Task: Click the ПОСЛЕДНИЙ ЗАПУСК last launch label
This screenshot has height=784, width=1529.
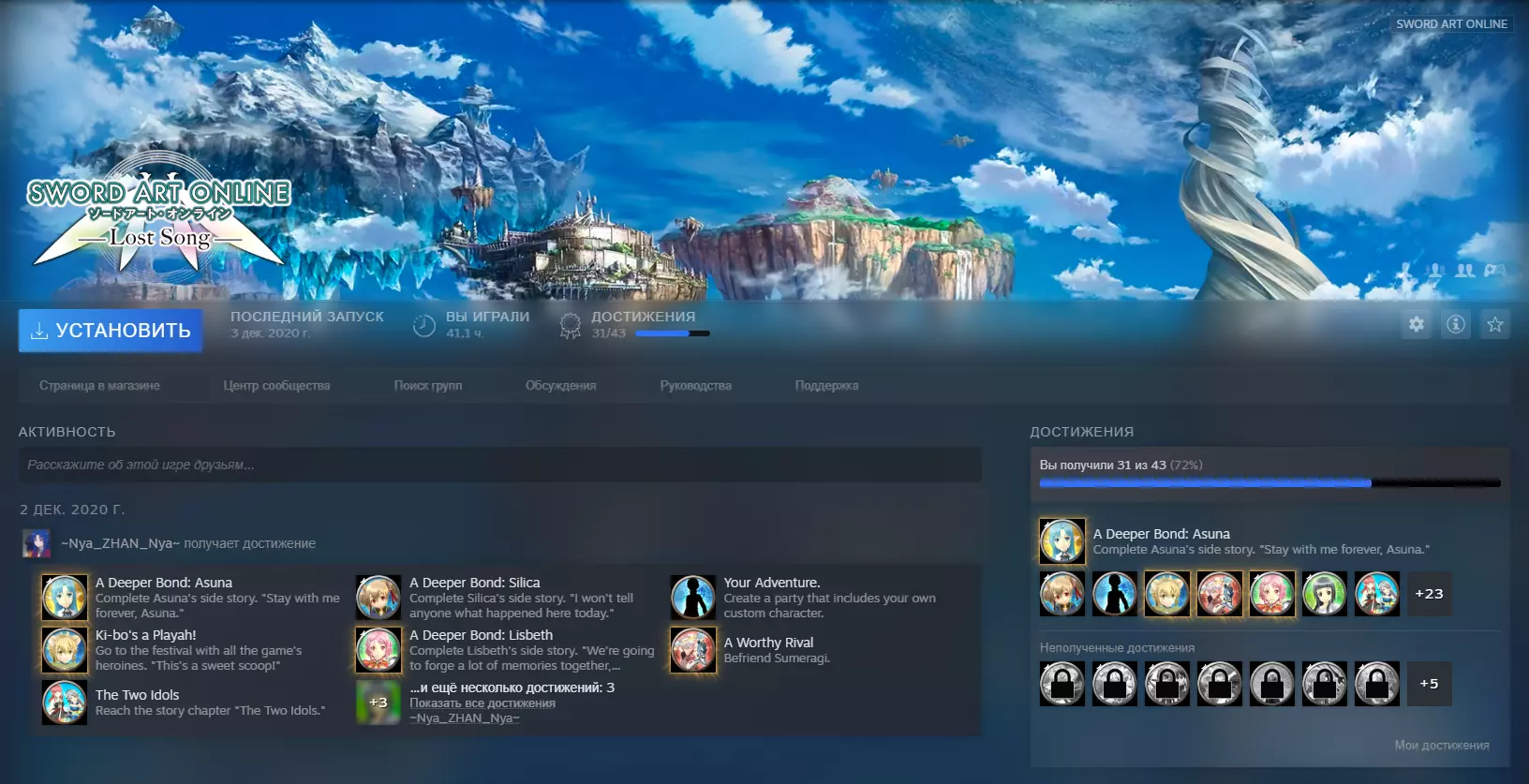Action: [307, 317]
